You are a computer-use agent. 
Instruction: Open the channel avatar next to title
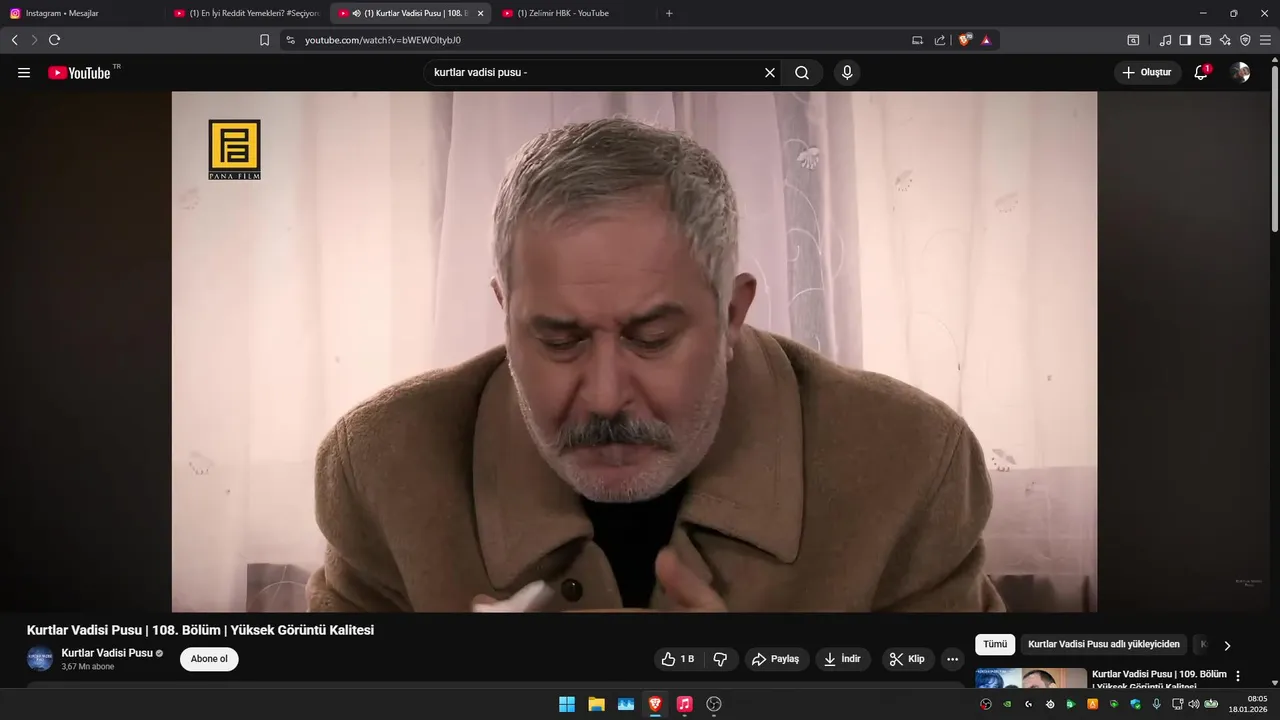click(40, 659)
